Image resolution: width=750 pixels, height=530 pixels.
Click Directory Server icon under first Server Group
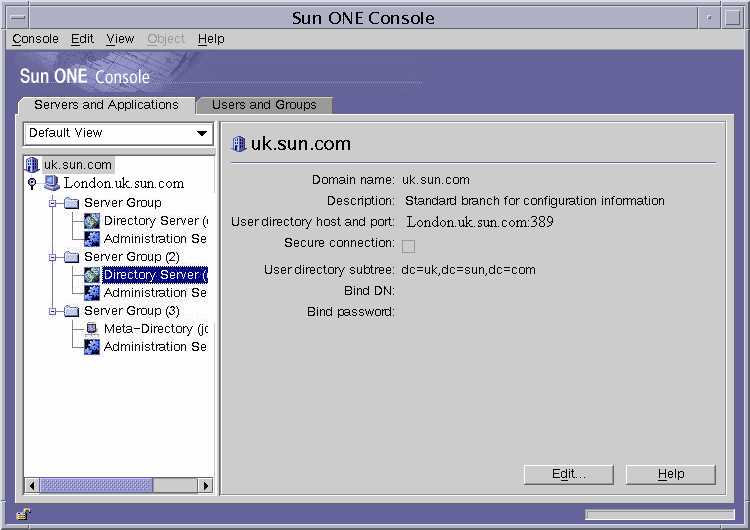pyautogui.click(x=92, y=221)
